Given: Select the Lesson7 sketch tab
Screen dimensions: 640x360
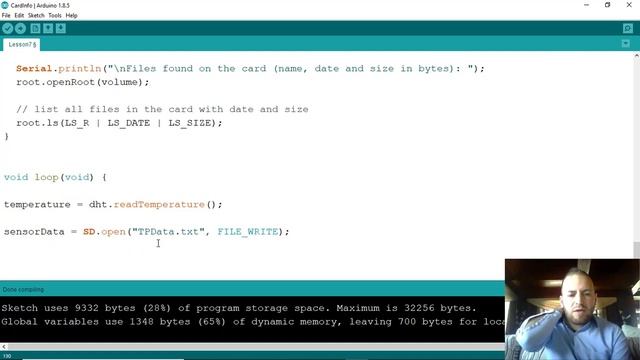Looking at the screenshot, I should pos(22,44).
